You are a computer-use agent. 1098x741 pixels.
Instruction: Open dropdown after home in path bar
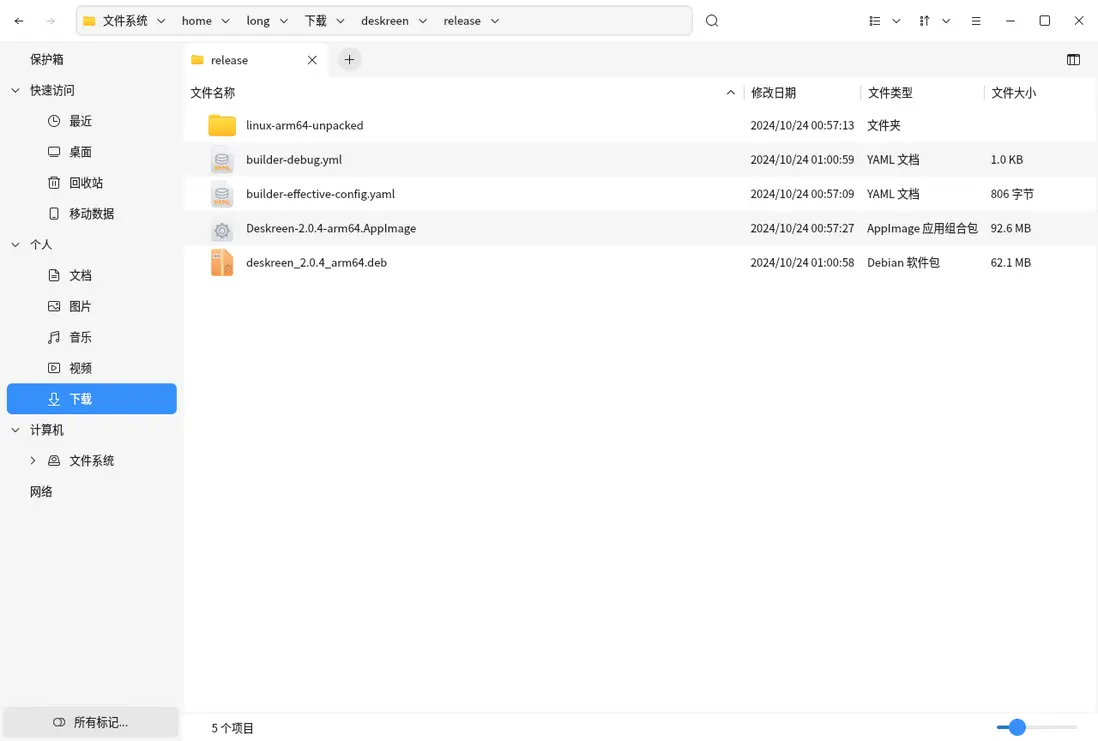pyautogui.click(x=225, y=21)
